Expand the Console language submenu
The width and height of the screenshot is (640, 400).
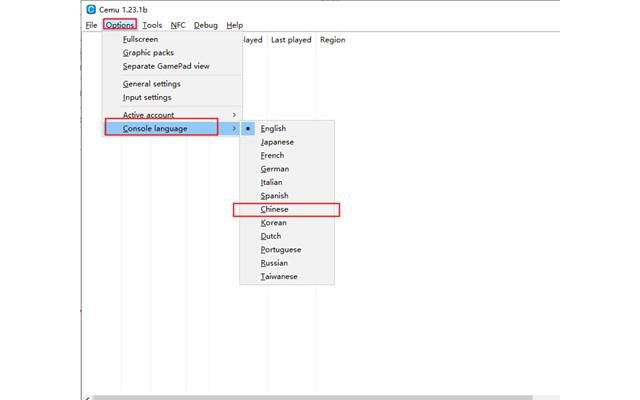coord(172,129)
